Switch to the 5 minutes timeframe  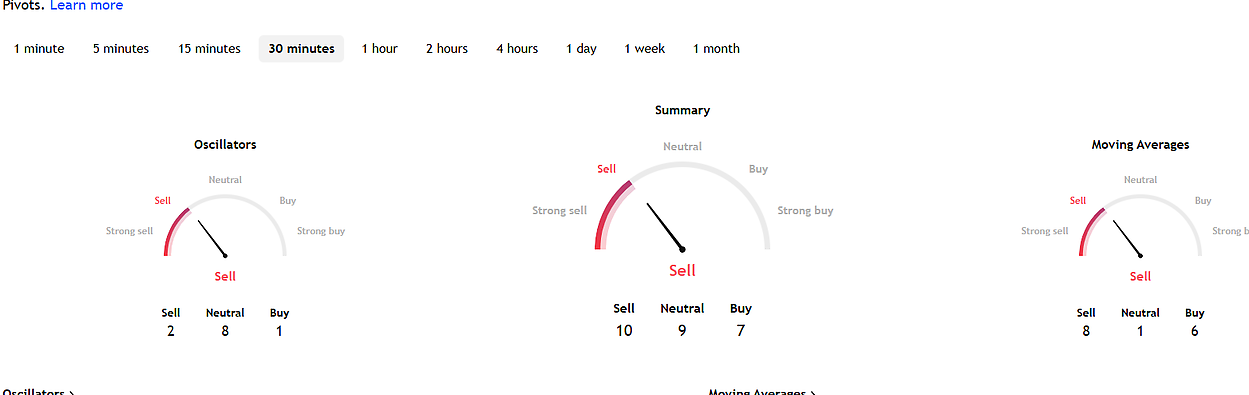pyautogui.click(x=121, y=49)
